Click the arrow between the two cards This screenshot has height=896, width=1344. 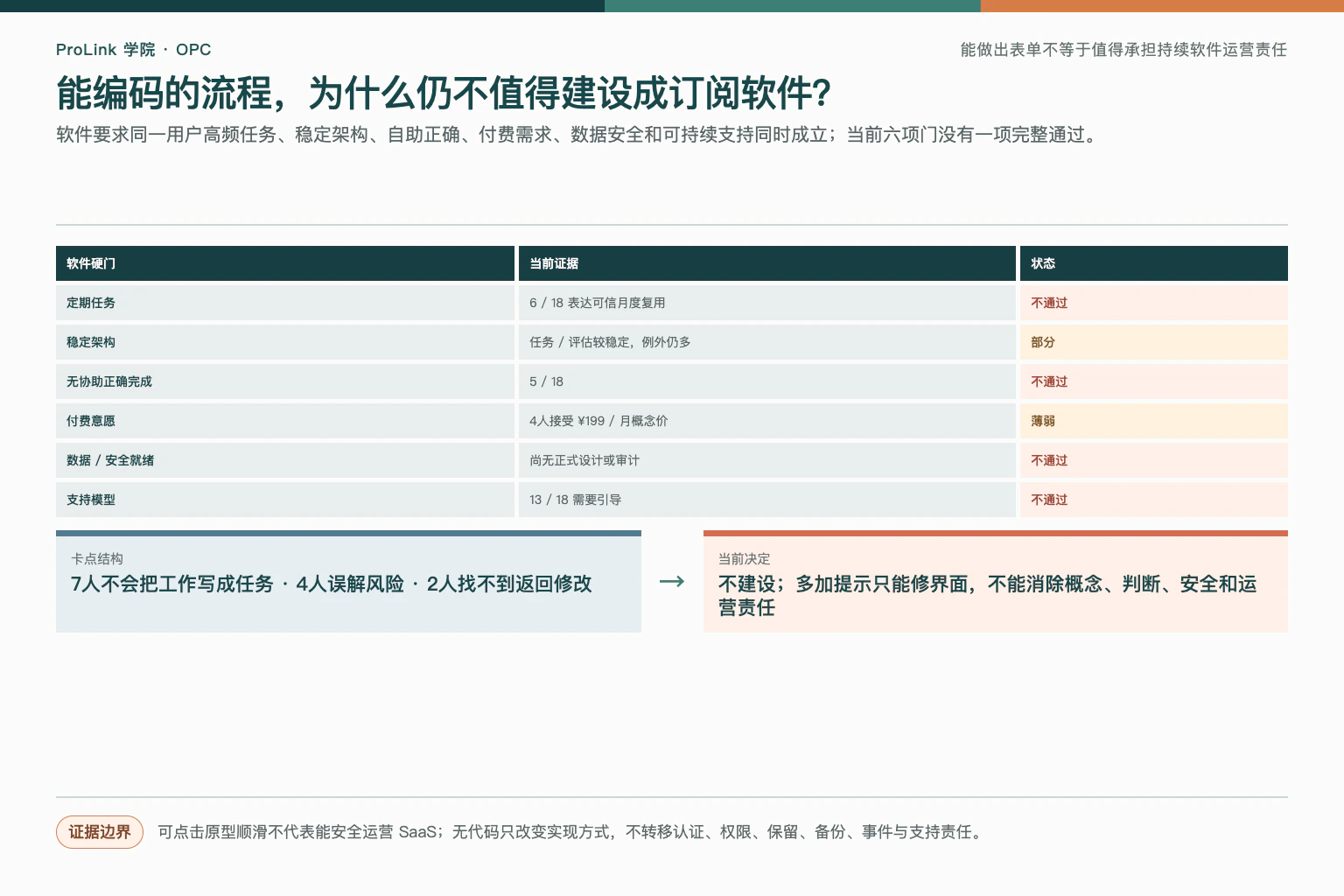pos(672,581)
